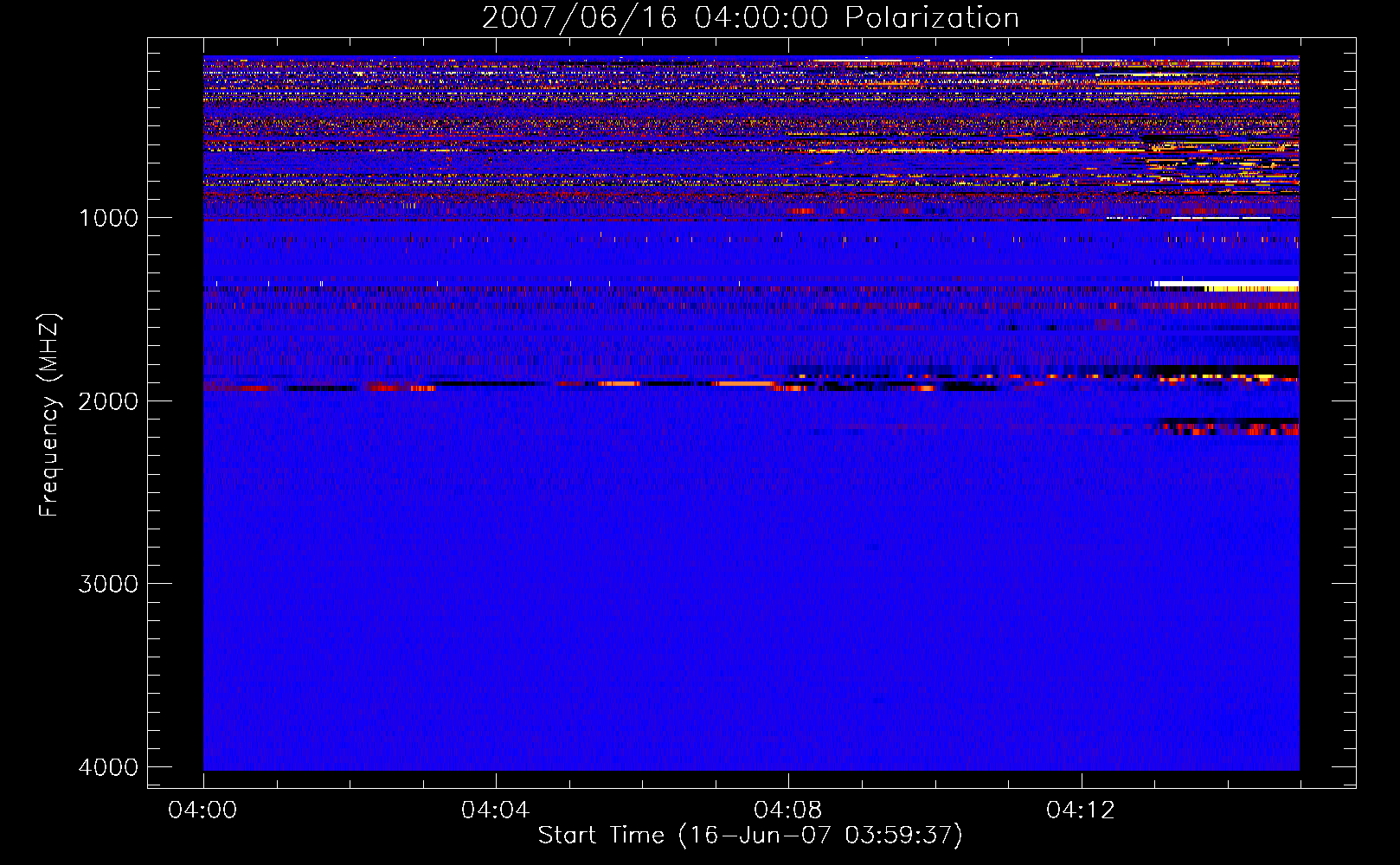This screenshot has height=865, width=1400.
Task: Select the 'Frequency (MHZ)' axis label
Action: pyautogui.click(x=50, y=415)
